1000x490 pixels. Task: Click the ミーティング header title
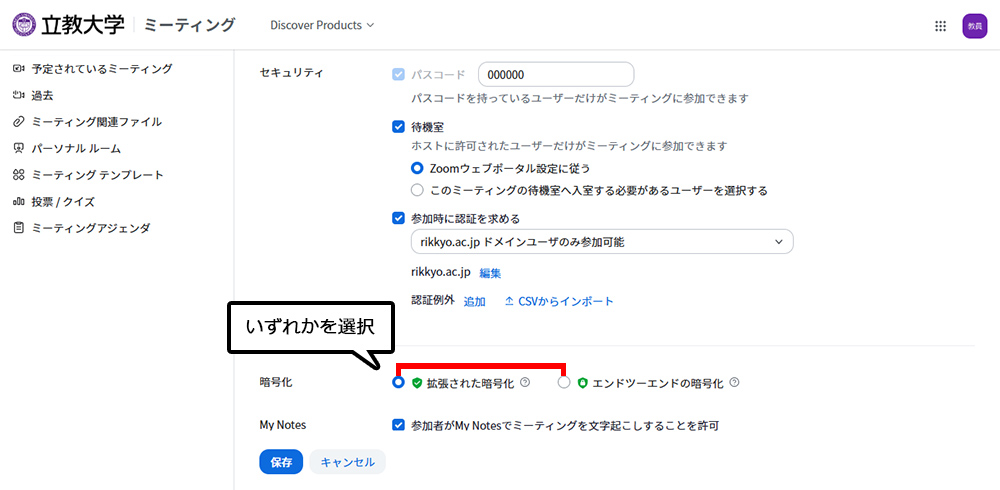(190, 26)
